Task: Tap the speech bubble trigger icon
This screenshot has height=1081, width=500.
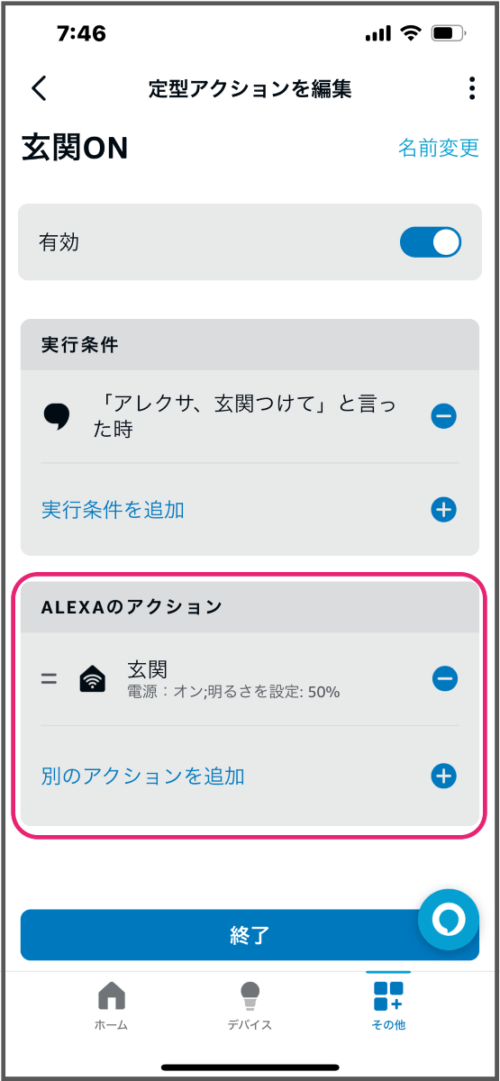Action: click(x=56, y=417)
